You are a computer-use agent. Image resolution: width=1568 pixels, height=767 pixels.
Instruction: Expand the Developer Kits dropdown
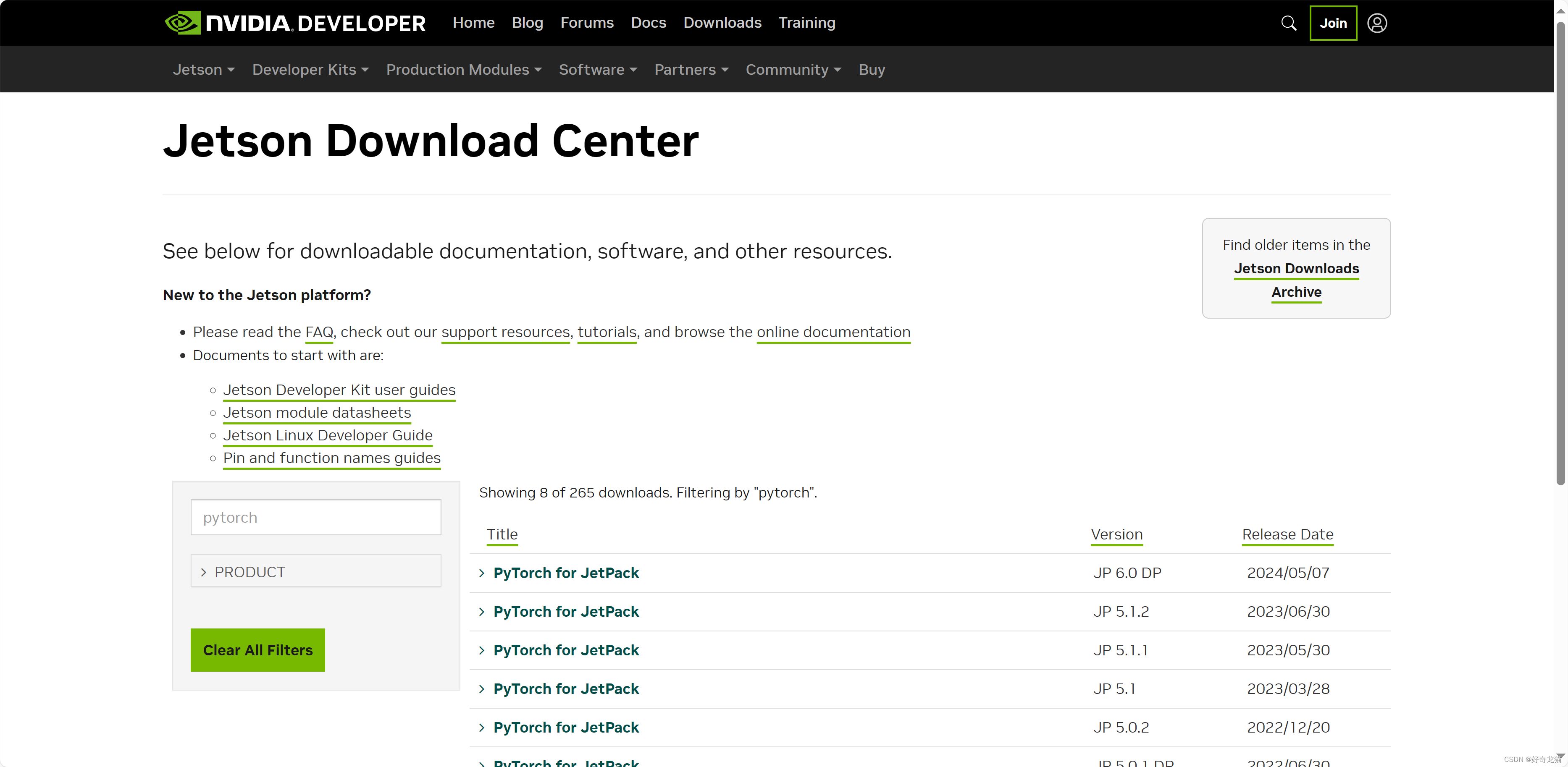[310, 69]
